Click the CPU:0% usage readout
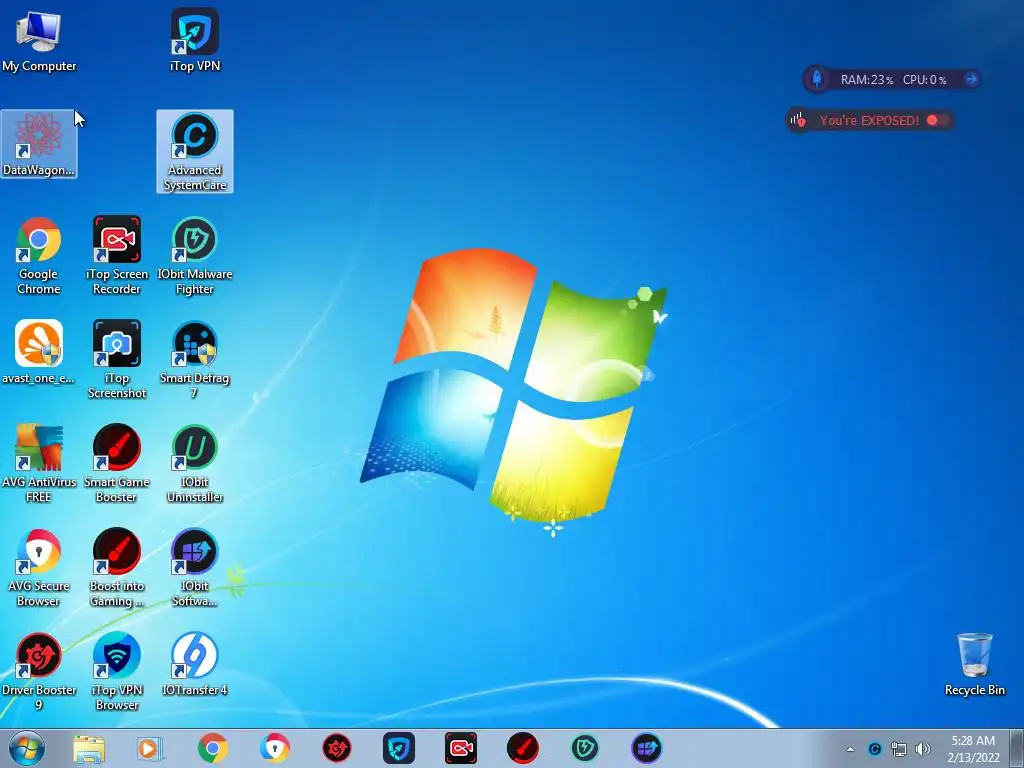This screenshot has height=768, width=1024. point(924,80)
